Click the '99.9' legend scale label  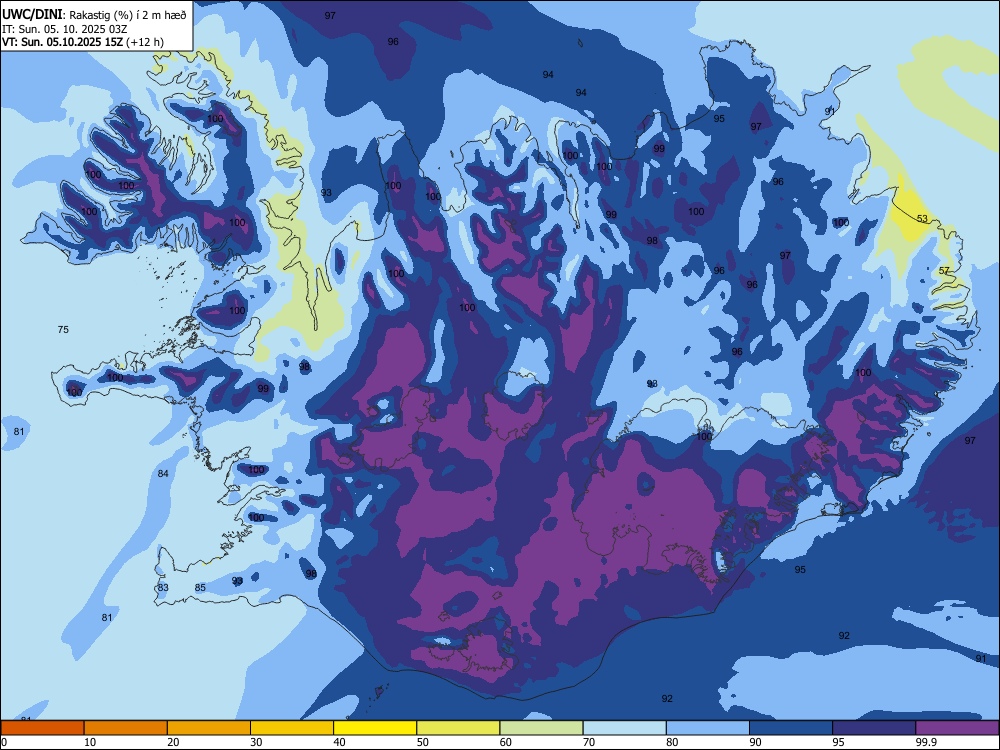pyautogui.click(x=926, y=742)
